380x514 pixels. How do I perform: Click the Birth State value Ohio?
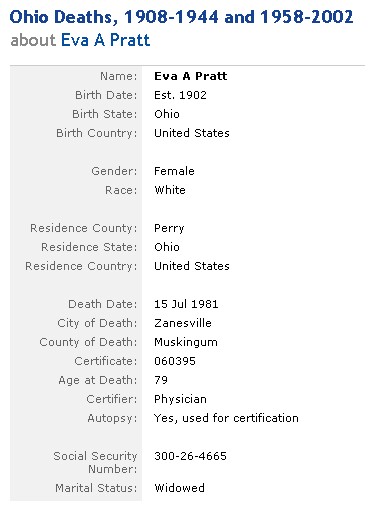tap(167, 114)
